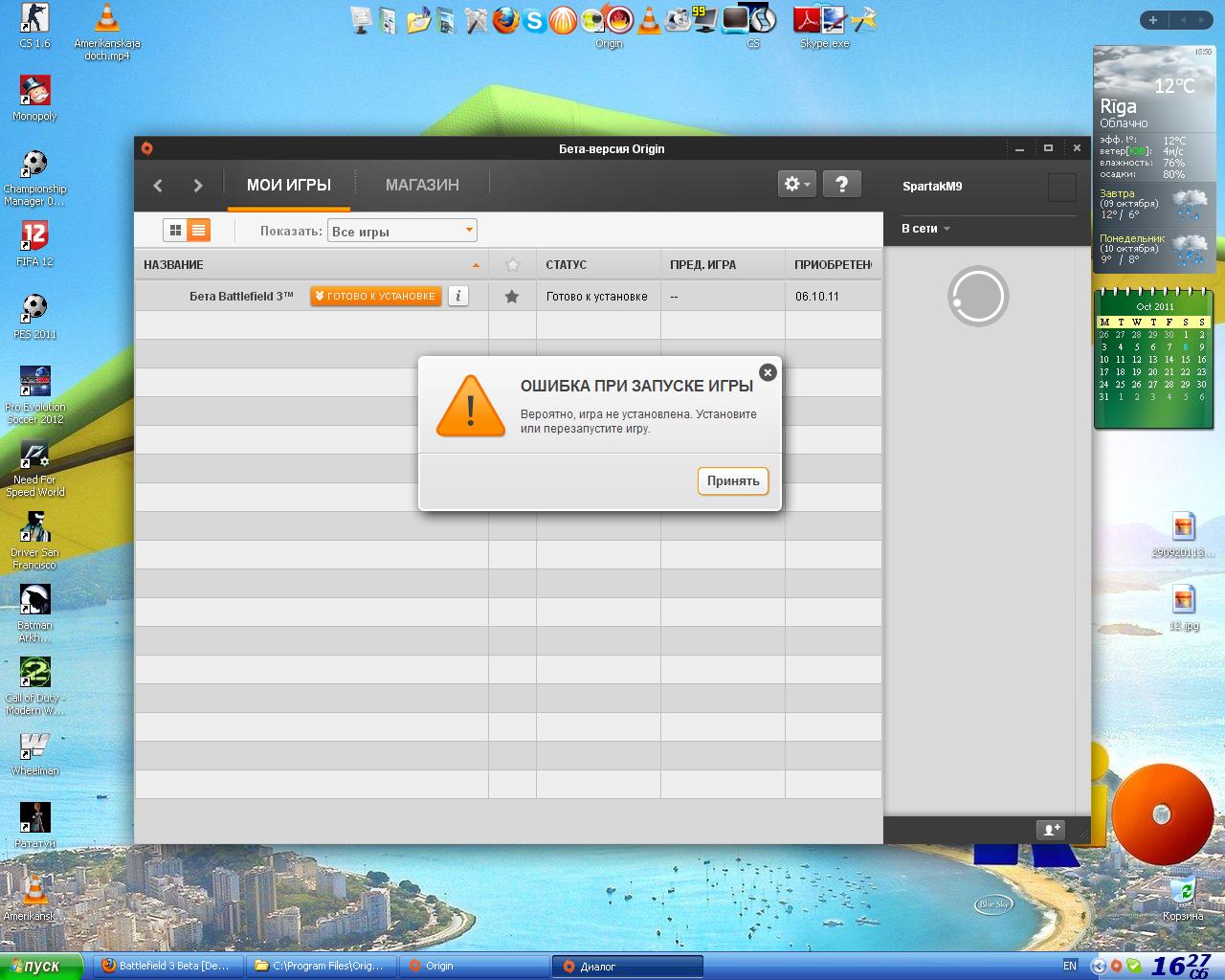Sort games by the СТАТУС column
Screen dimensions: 1225x980
[x=598, y=264]
